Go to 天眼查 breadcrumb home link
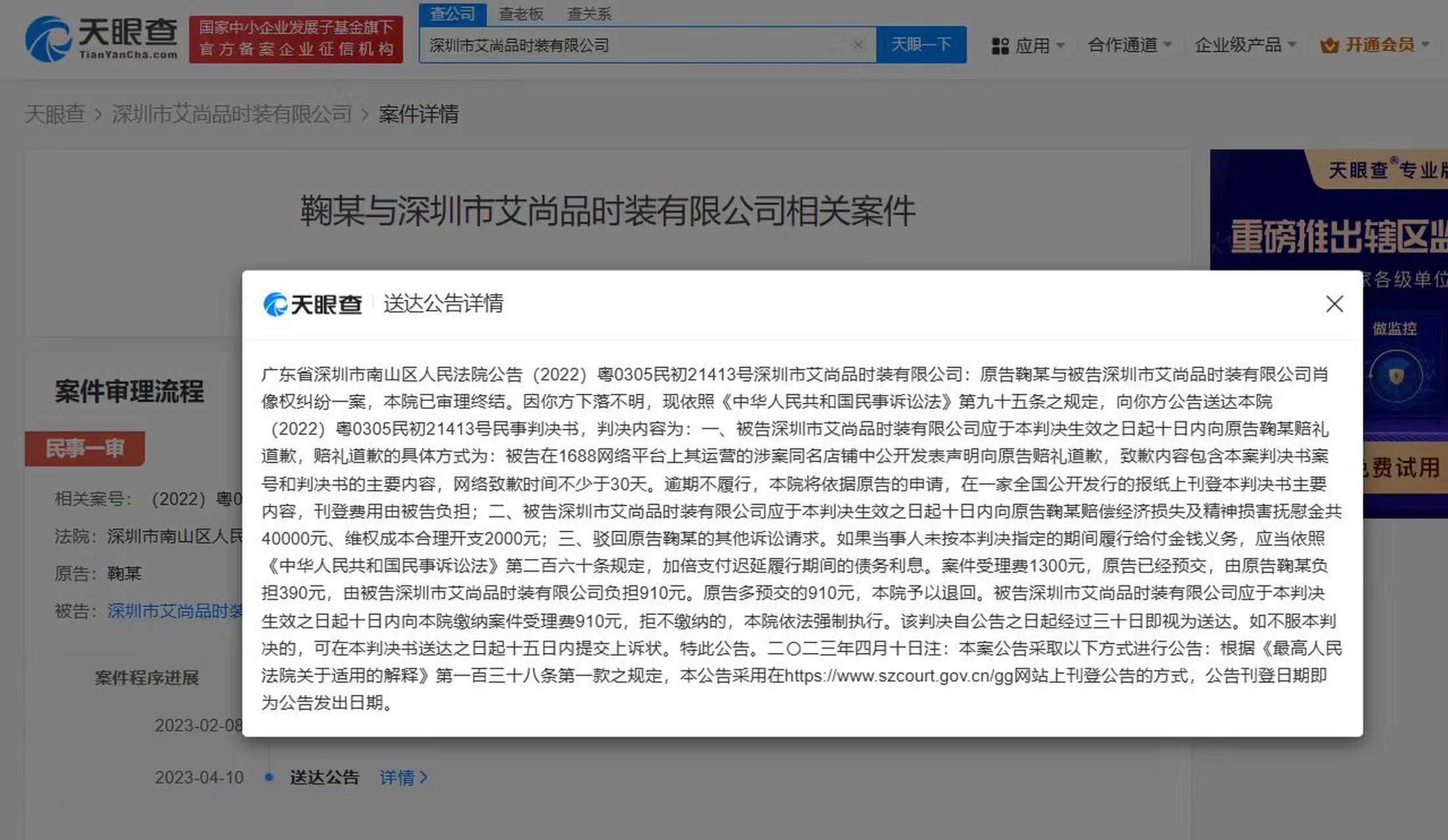This screenshot has width=1448, height=840. [x=54, y=114]
